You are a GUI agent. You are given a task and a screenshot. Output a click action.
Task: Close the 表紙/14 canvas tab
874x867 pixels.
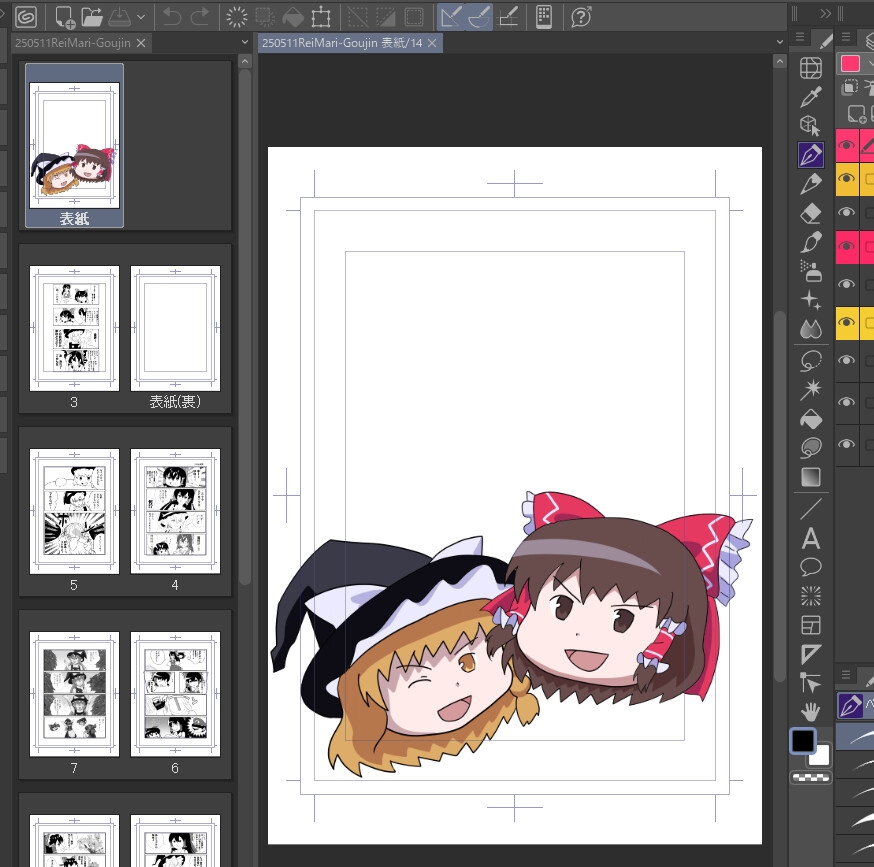(x=432, y=43)
